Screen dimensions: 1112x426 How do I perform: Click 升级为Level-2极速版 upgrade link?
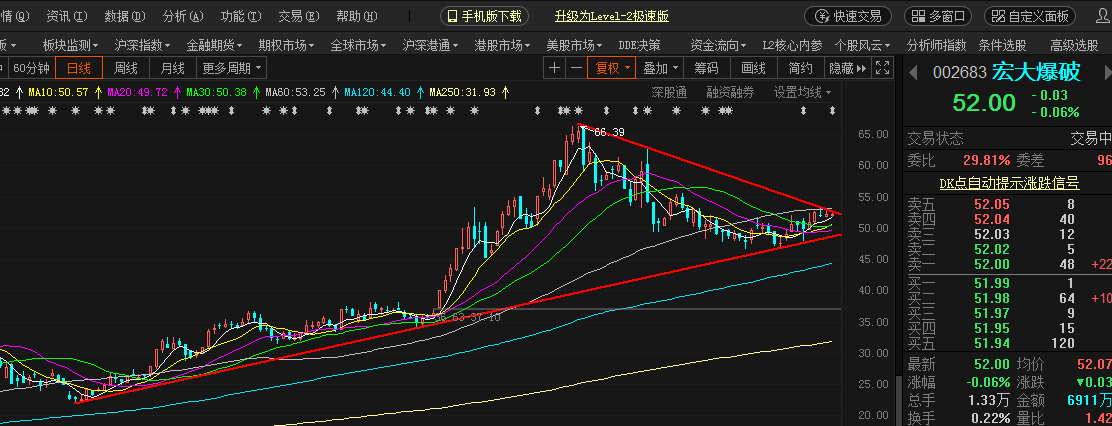[x=612, y=16]
